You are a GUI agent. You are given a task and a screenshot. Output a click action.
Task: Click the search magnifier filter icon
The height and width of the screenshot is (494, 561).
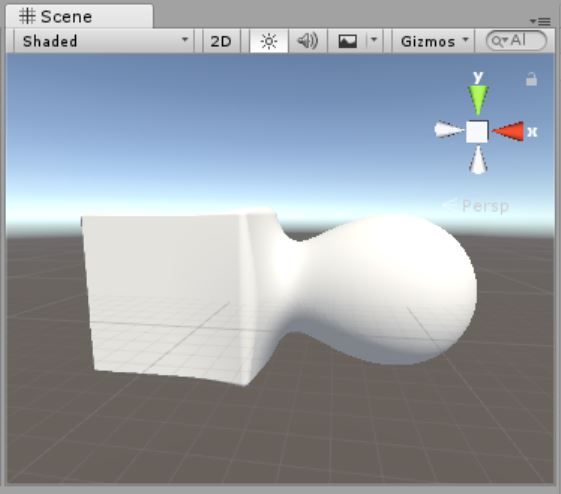tap(500, 41)
